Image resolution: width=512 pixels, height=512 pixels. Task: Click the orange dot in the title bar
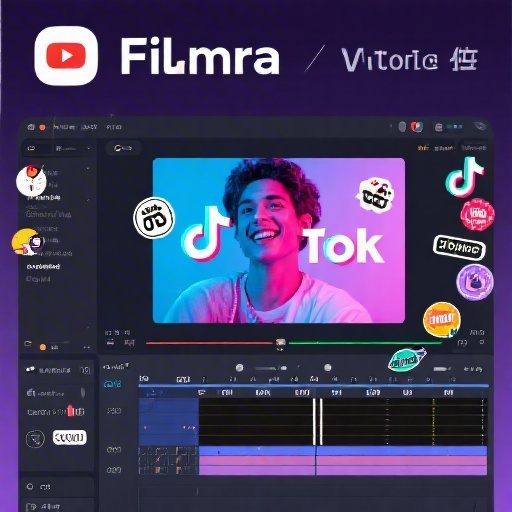(x=42, y=127)
